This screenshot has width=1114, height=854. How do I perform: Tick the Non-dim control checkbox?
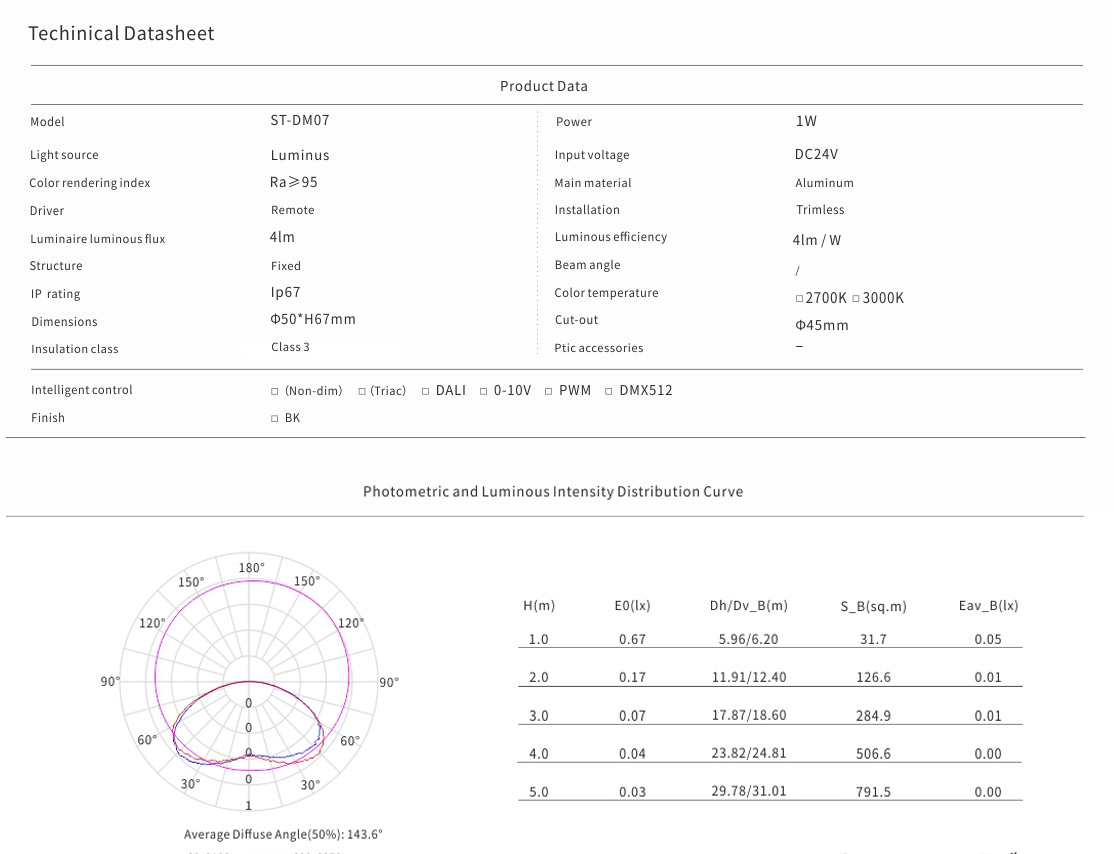point(275,391)
